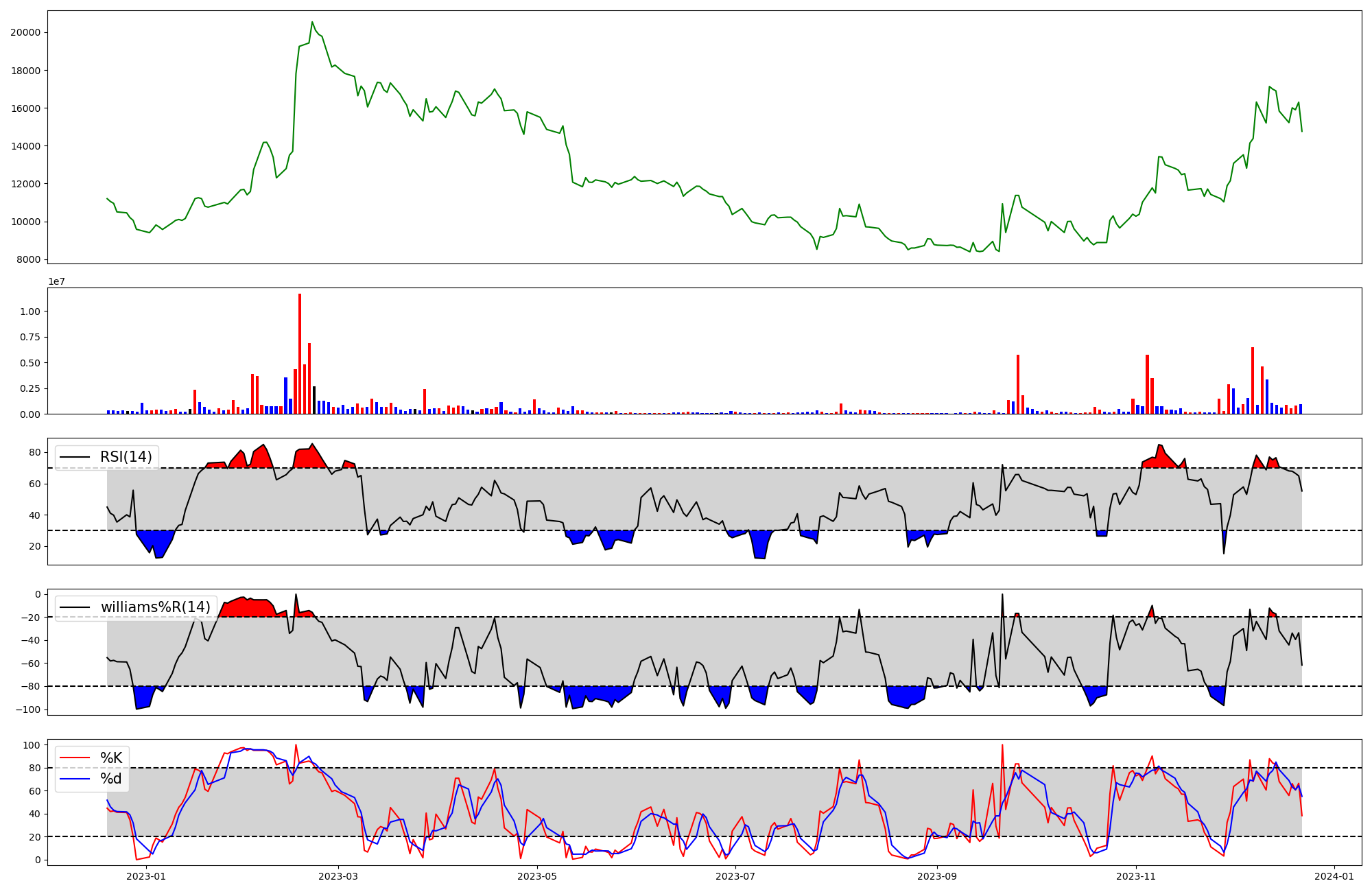
Task: Click the 2023-11 x-axis tick label
Action: click(x=1136, y=876)
